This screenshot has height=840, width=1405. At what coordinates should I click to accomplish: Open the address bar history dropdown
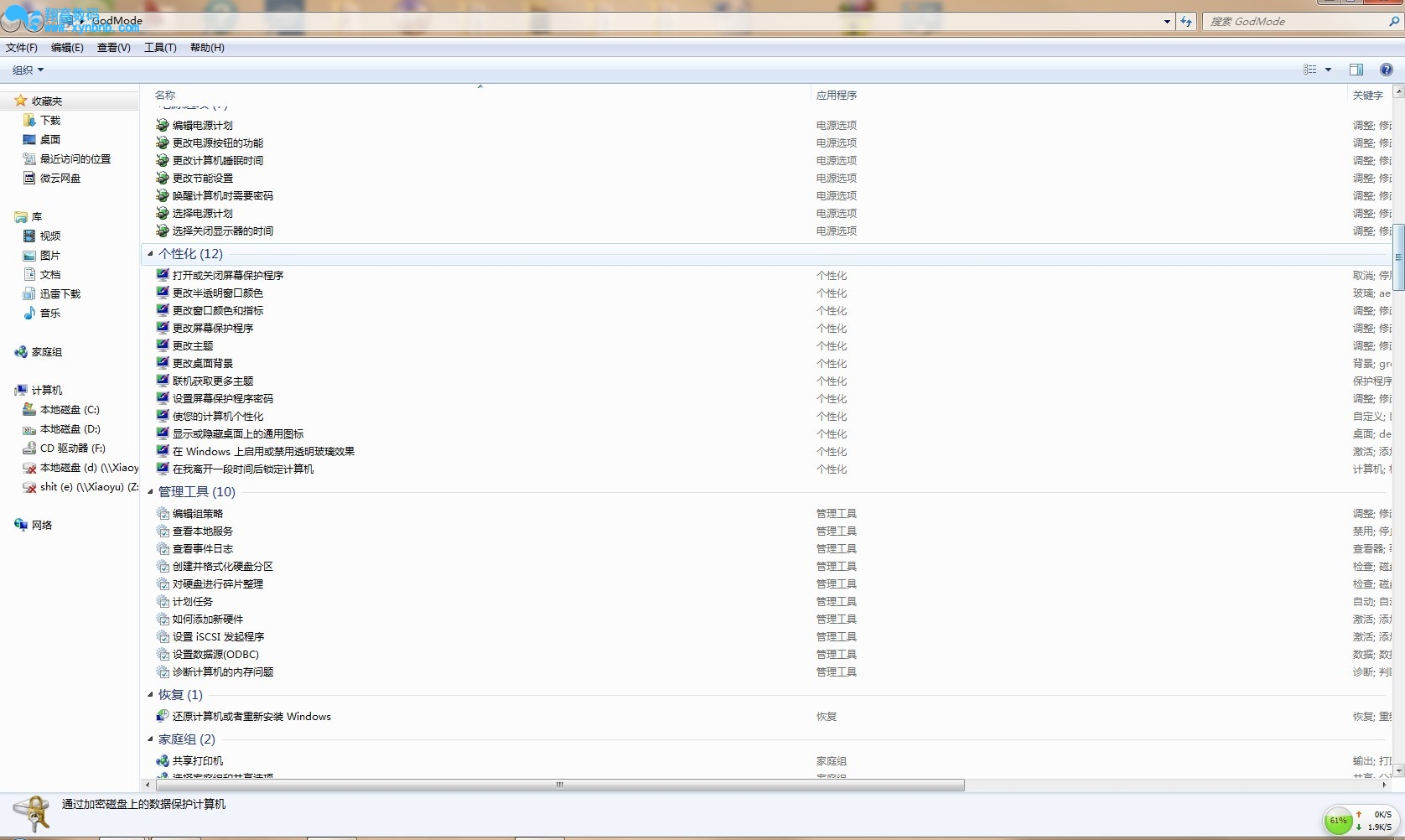1167,22
